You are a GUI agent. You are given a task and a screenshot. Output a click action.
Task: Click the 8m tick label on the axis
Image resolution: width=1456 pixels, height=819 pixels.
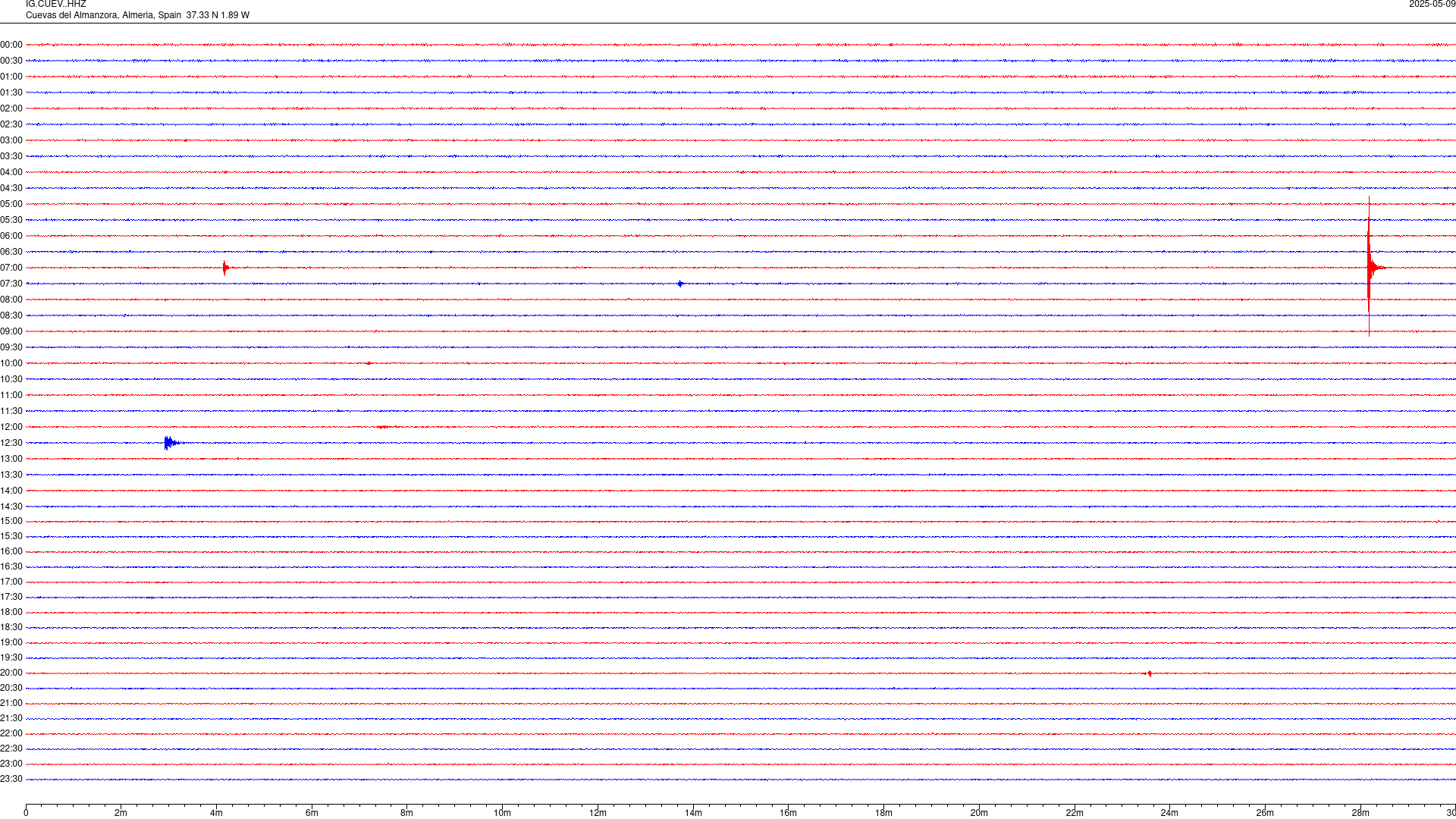point(407,813)
